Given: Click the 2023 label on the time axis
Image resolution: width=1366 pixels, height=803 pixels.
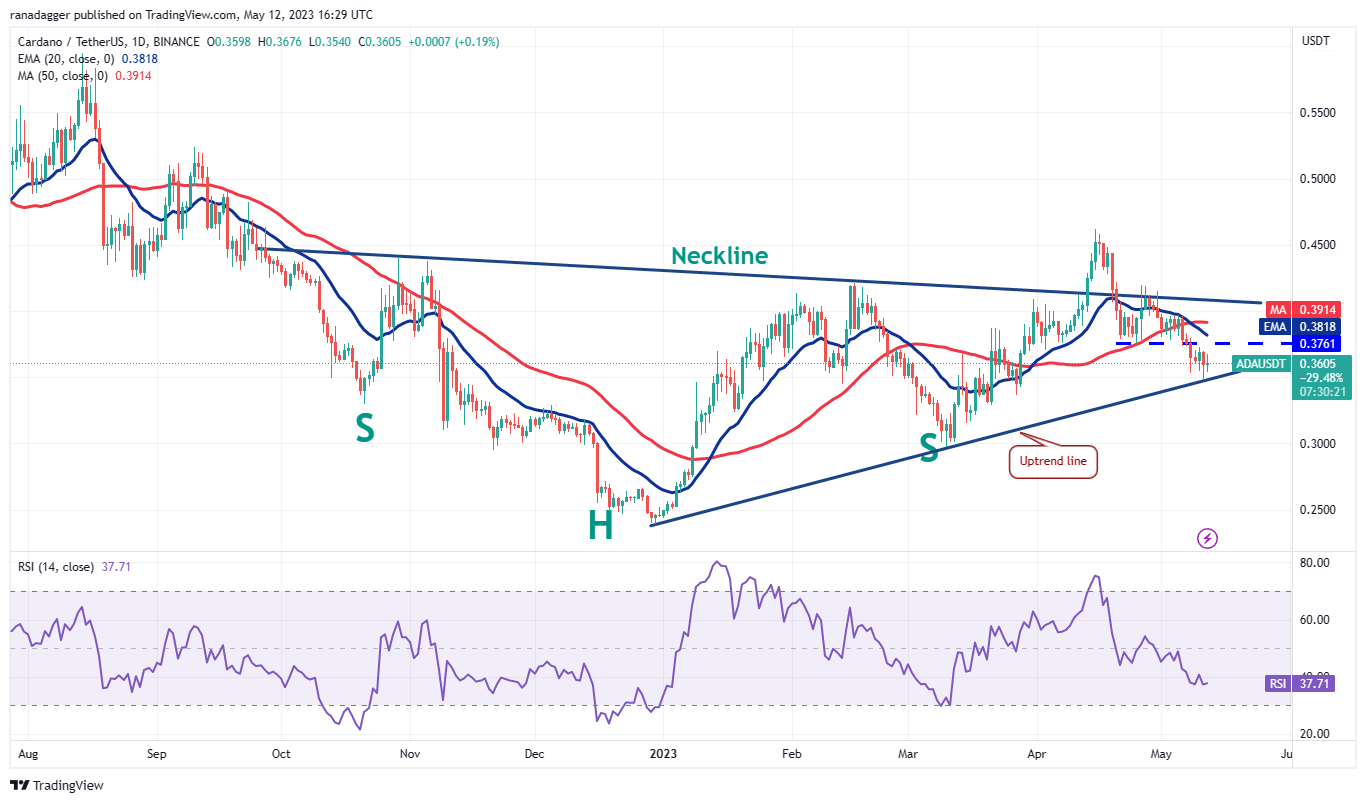Looking at the screenshot, I should 663,755.
